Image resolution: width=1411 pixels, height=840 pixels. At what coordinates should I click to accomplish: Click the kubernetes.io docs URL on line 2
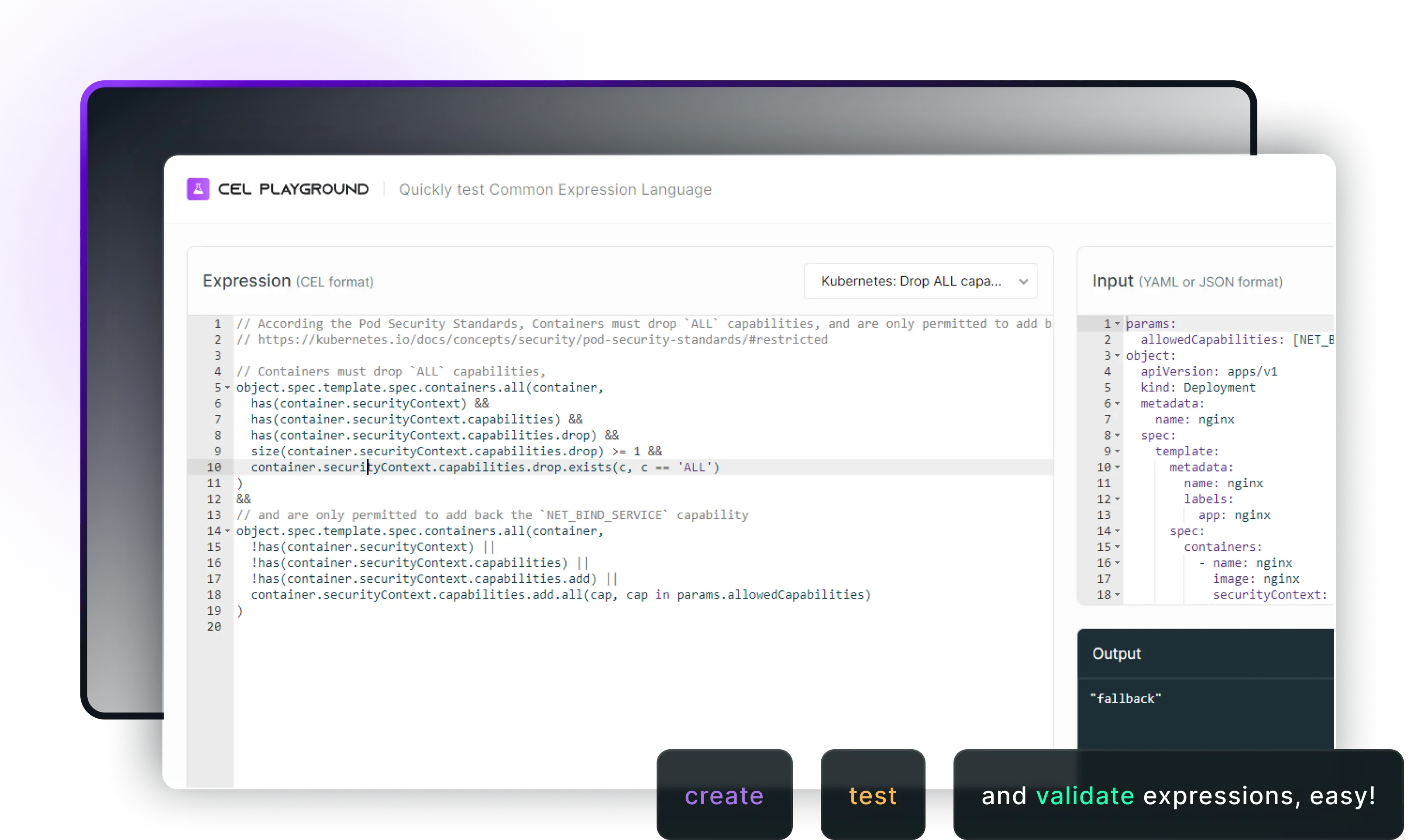pos(542,340)
